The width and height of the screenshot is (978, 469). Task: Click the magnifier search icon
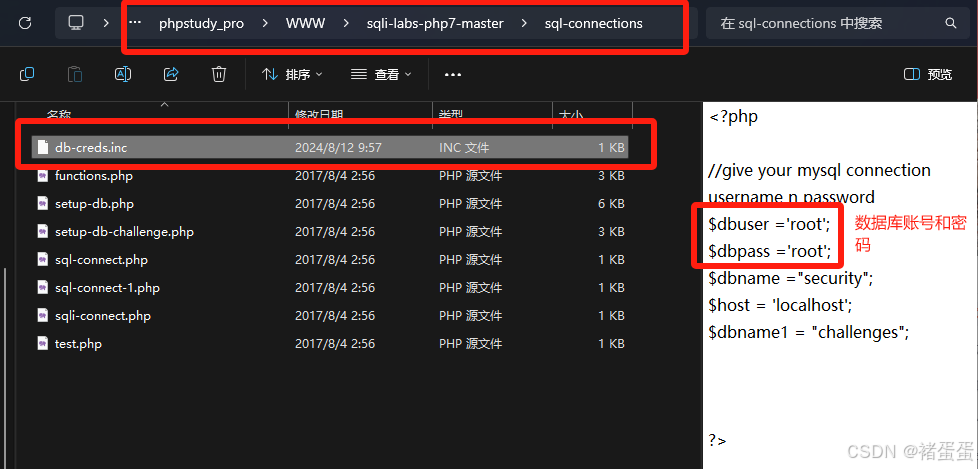(x=951, y=24)
